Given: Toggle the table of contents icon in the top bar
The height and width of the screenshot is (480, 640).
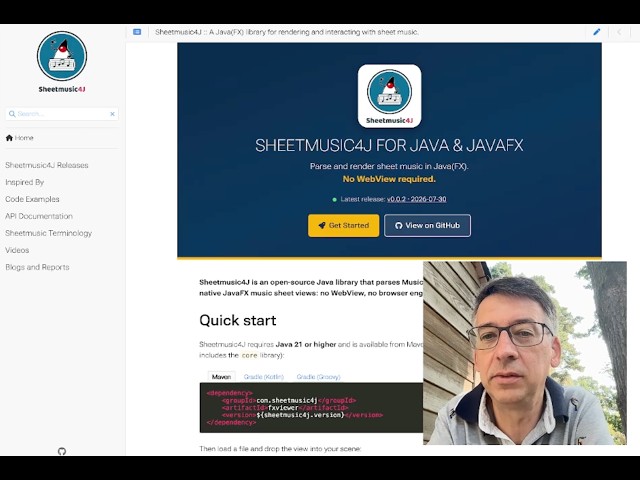Looking at the screenshot, I should point(137,32).
